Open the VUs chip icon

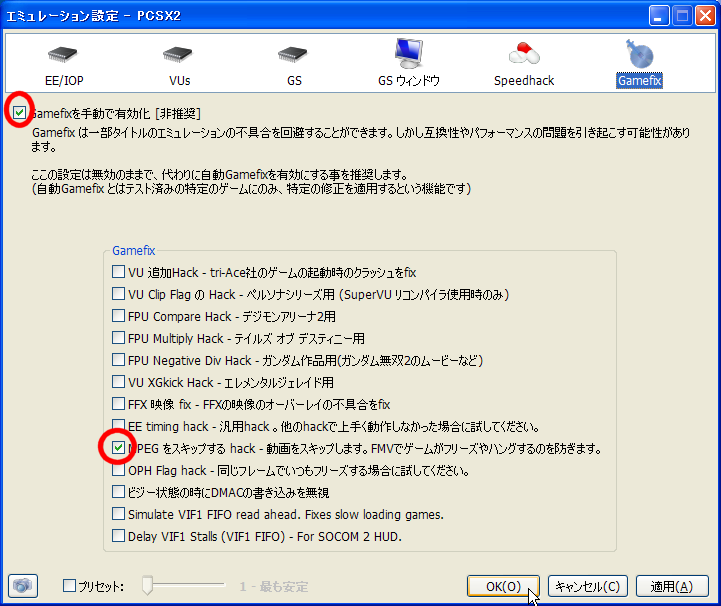pos(178,55)
